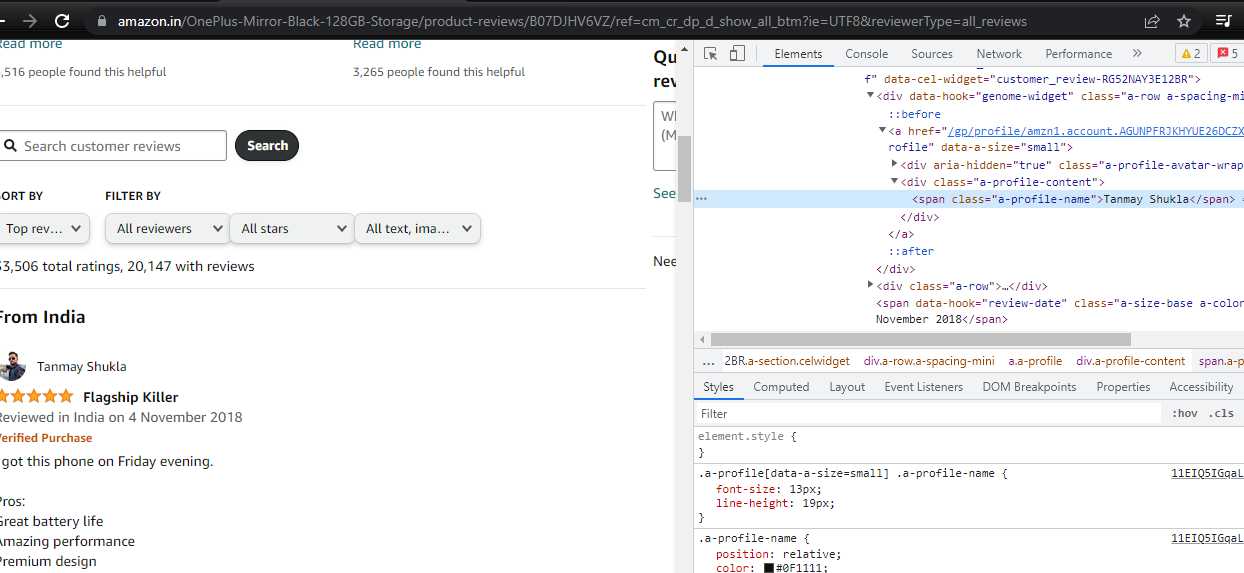Open the media control playlist icon
The width and height of the screenshot is (1244, 573).
(x=1223, y=21)
